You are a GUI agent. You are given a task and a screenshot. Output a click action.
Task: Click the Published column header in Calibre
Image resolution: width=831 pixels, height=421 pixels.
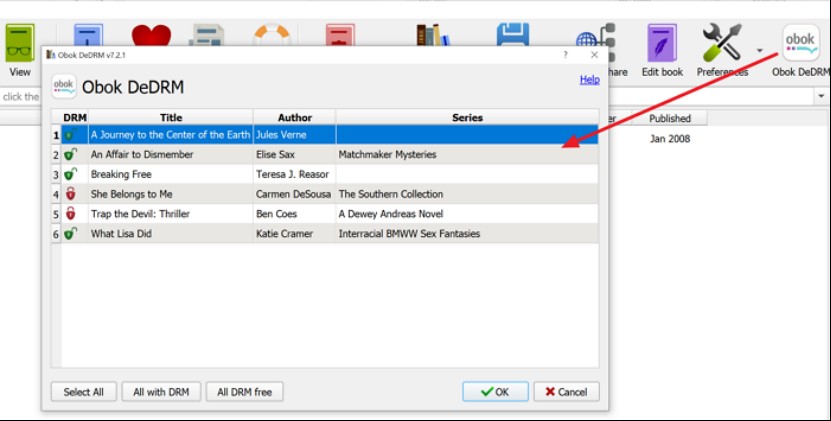pyautogui.click(x=669, y=118)
